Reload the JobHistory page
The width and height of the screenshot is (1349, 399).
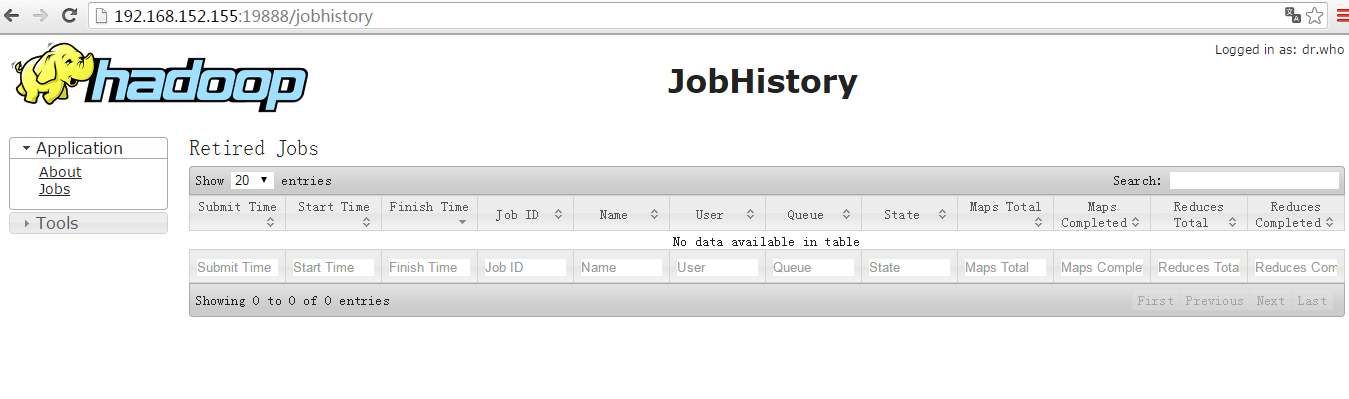pyautogui.click(x=69, y=15)
